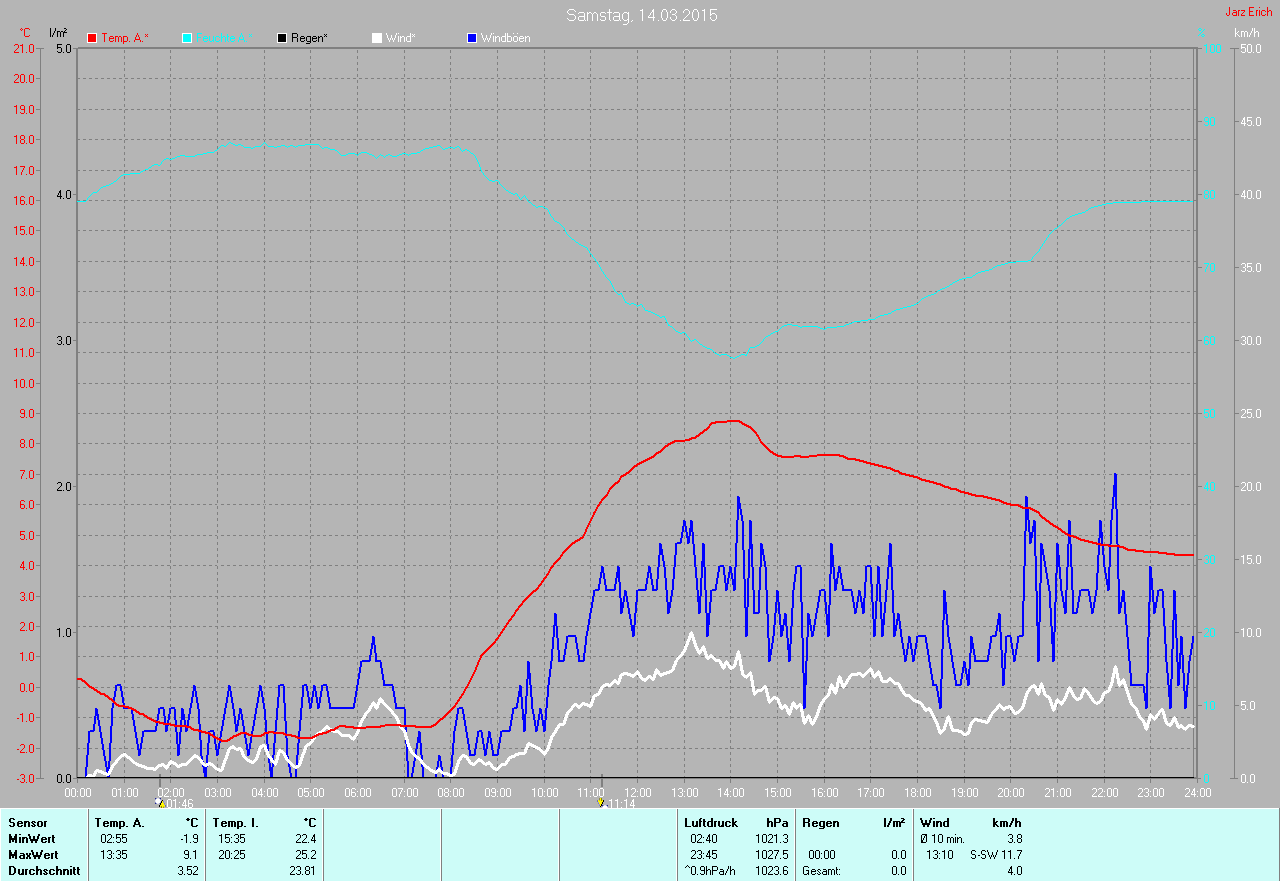
Task: Click the red Temp. A. legend swatch
Action: (93, 38)
